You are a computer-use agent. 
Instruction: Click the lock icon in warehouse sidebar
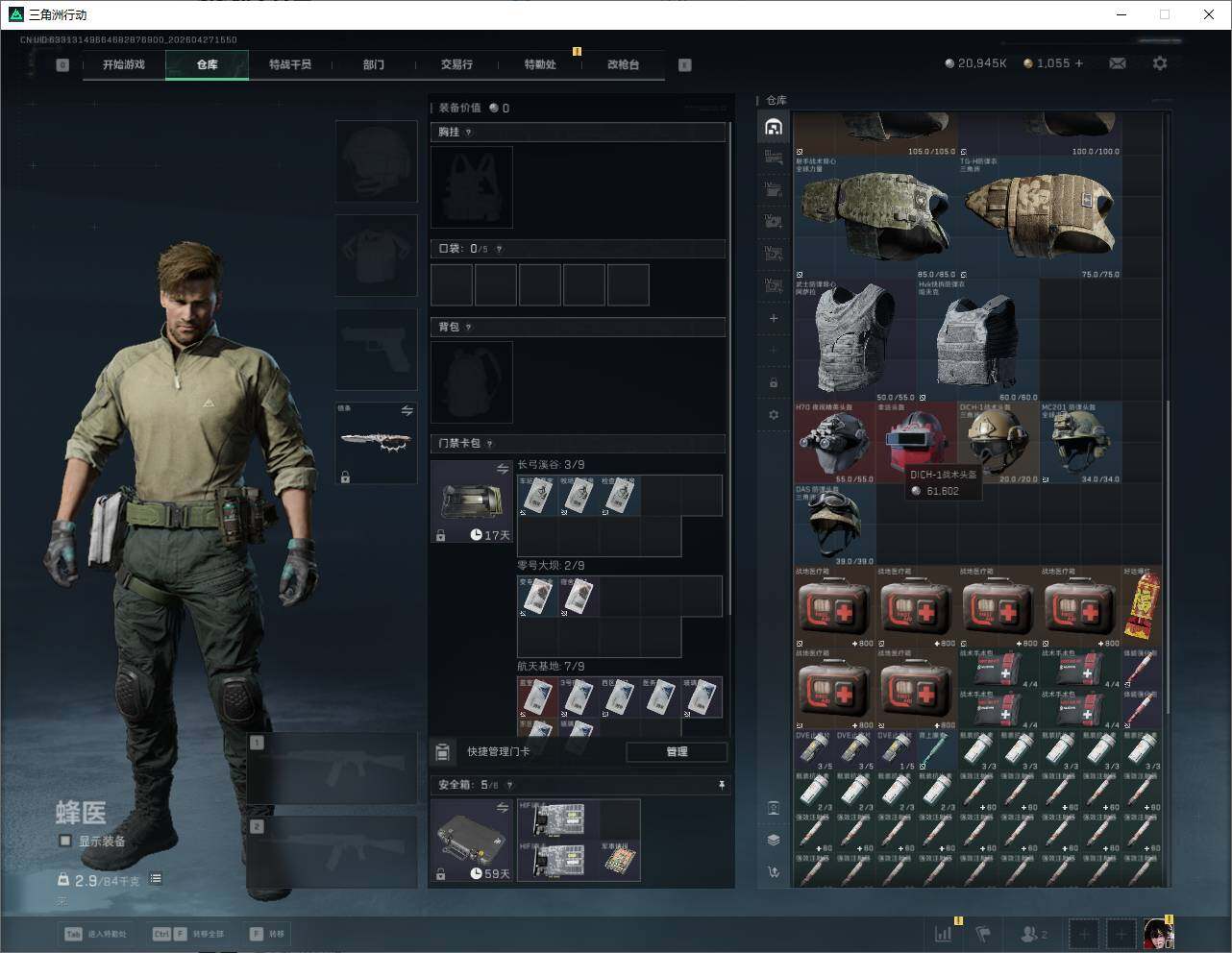pyautogui.click(x=774, y=382)
